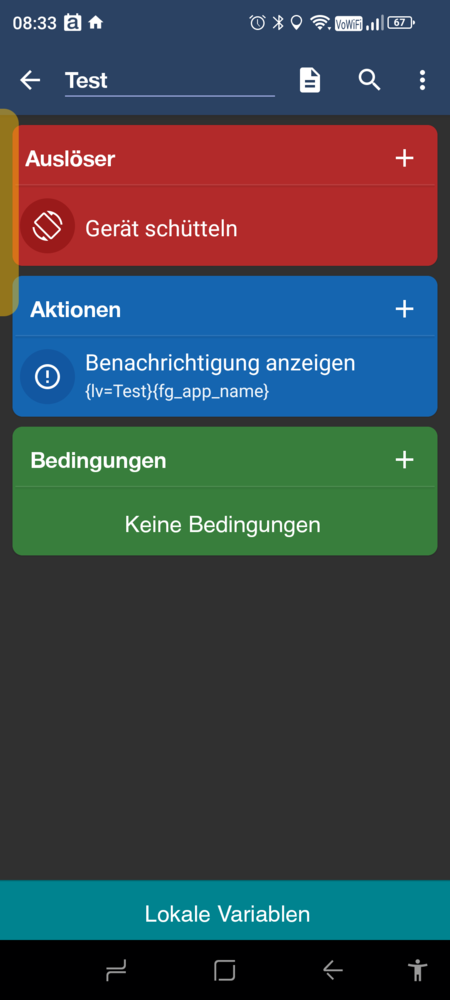Tap the Bedingungen section header
The height and width of the screenshot is (1000, 450).
(98, 460)
